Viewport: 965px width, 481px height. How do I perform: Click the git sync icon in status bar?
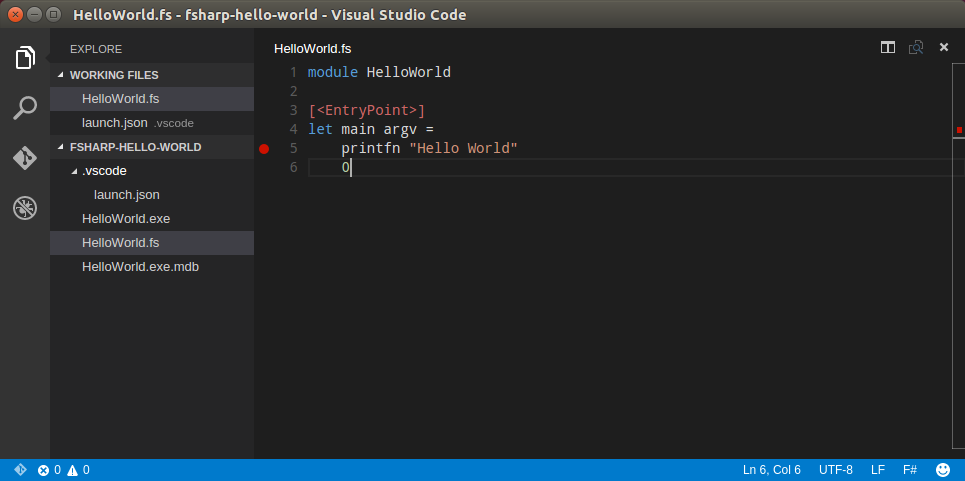click(x=20, y=470)
